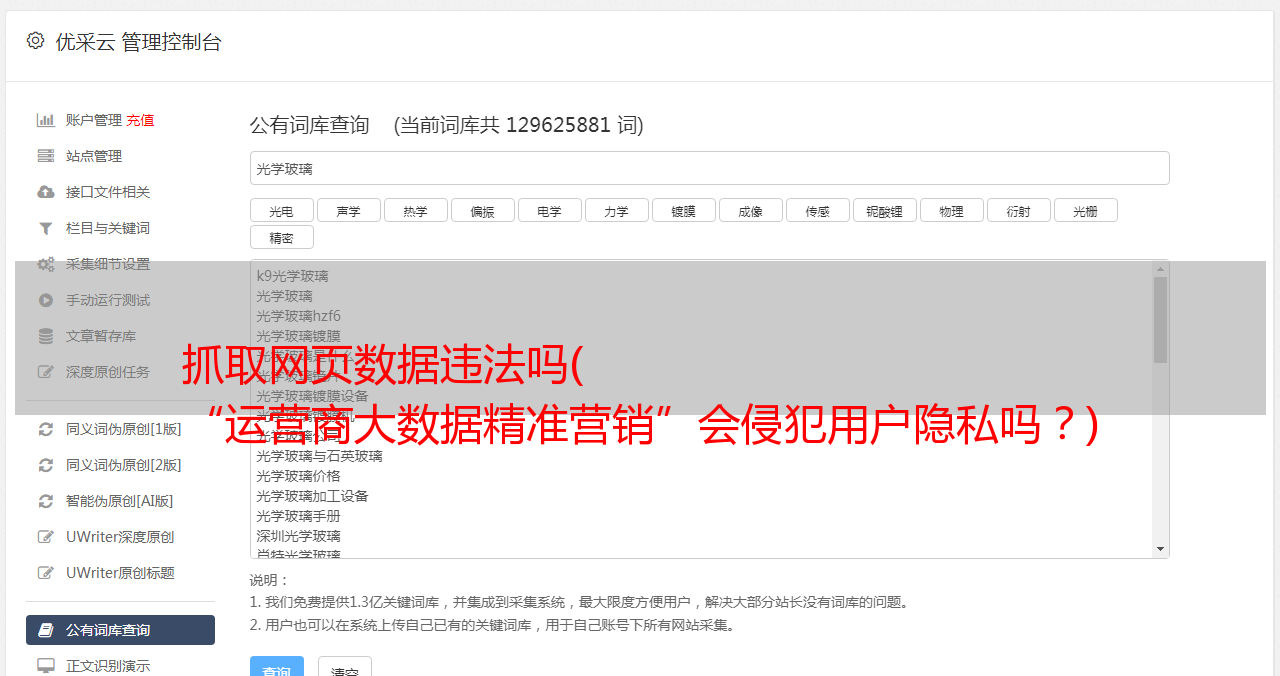Click the edit icon for UWriter深度原创
Screen dimensions: 1280x676
click(x=45, y=537)
